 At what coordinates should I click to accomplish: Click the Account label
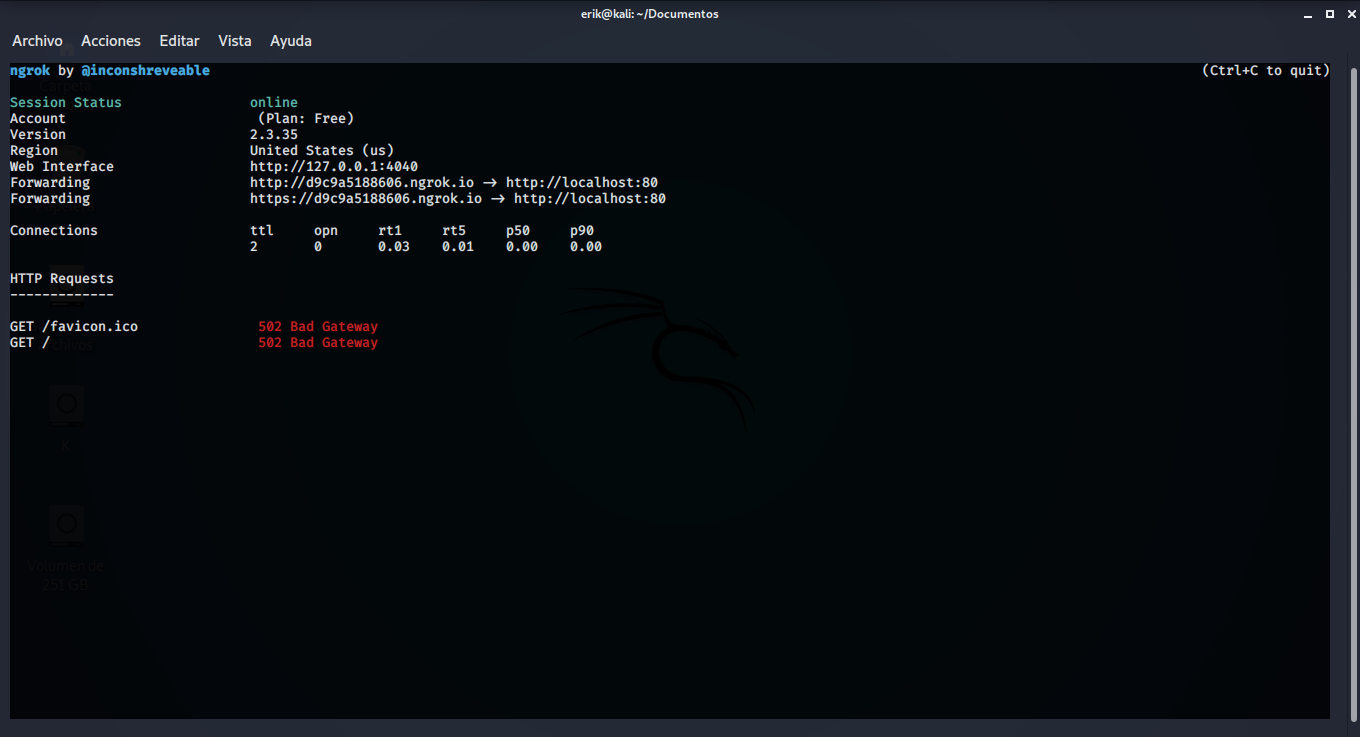[x=38, y=119]
